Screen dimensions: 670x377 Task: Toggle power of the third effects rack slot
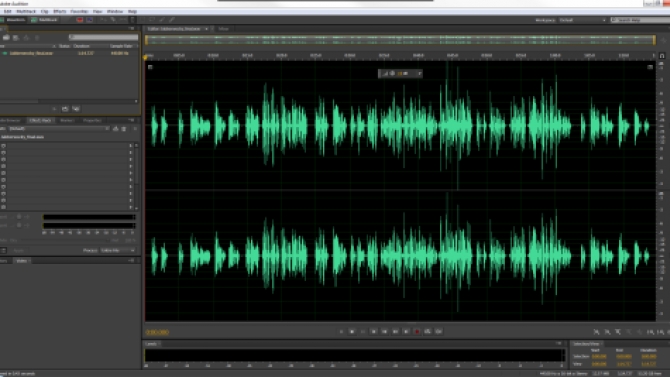(x=3, y=159)
